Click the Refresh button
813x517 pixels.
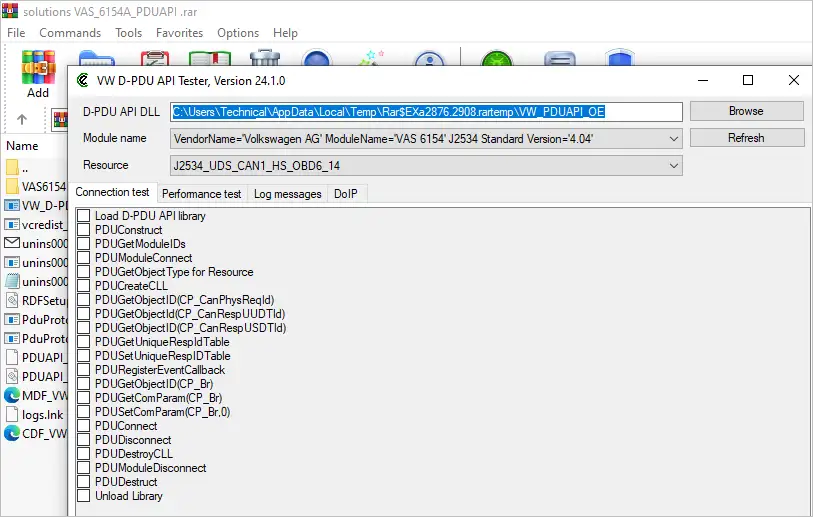746,138
